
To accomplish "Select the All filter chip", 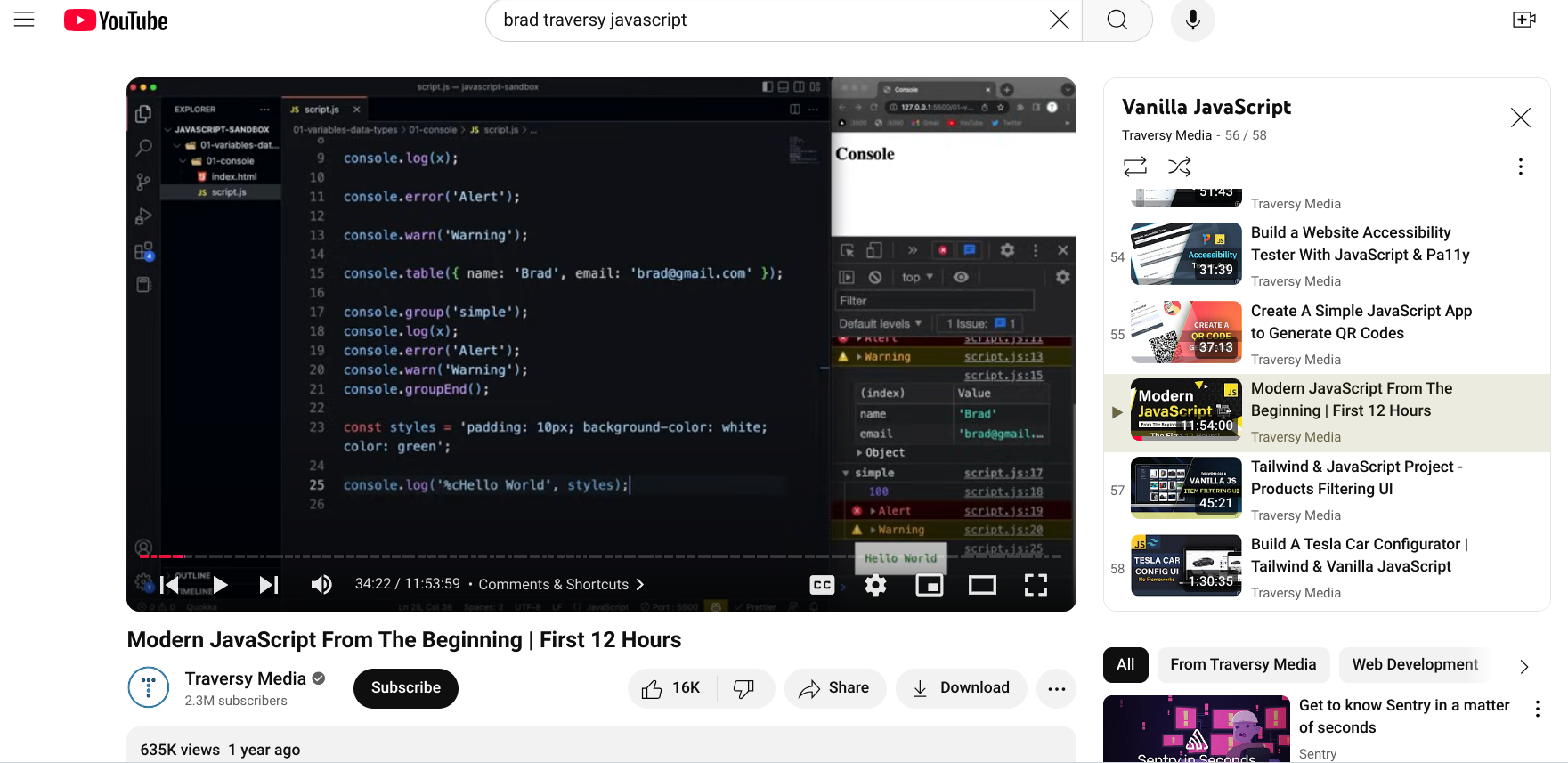I will pos(1125,664).
